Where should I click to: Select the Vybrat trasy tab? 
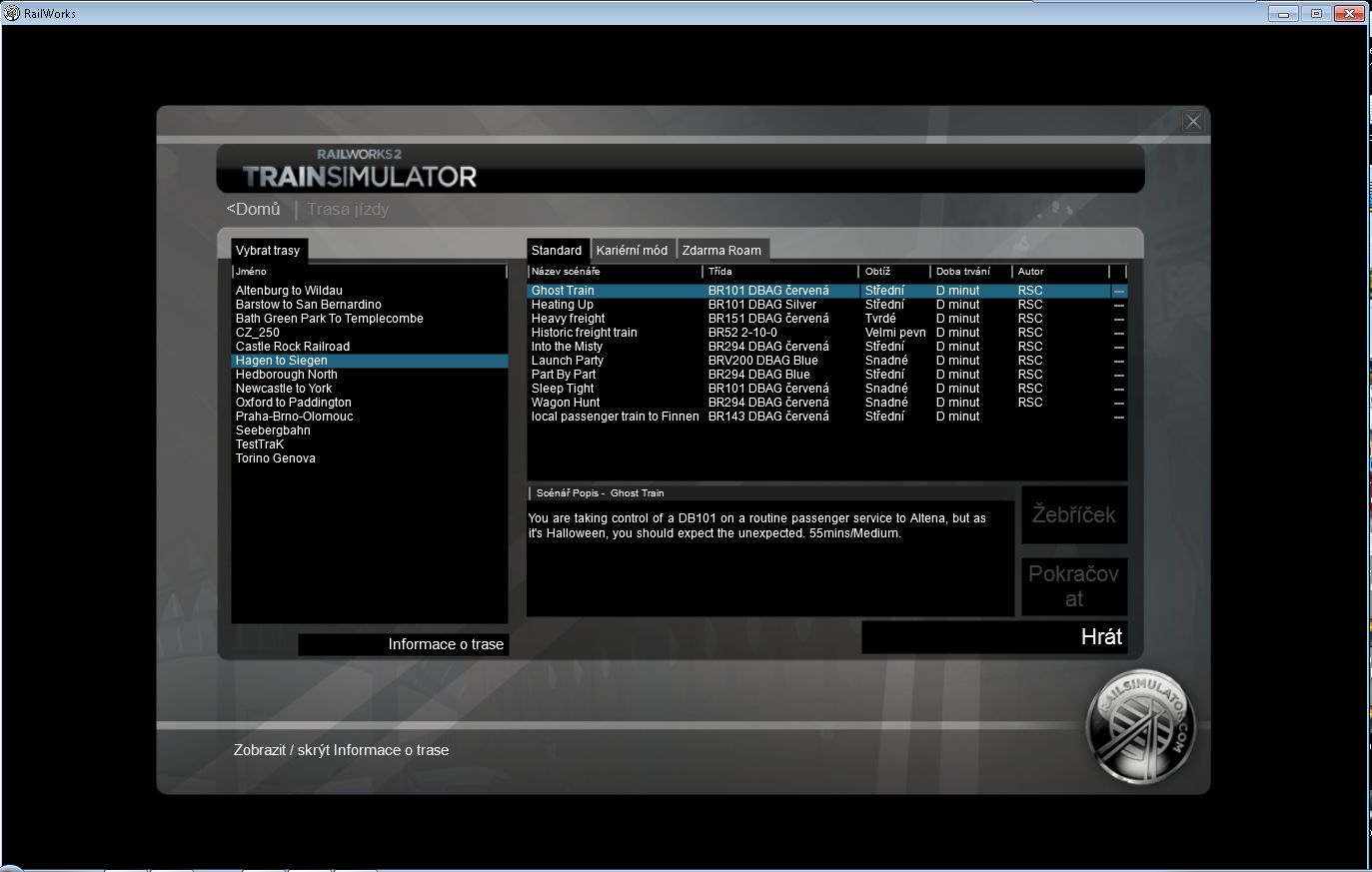point(268,251)
